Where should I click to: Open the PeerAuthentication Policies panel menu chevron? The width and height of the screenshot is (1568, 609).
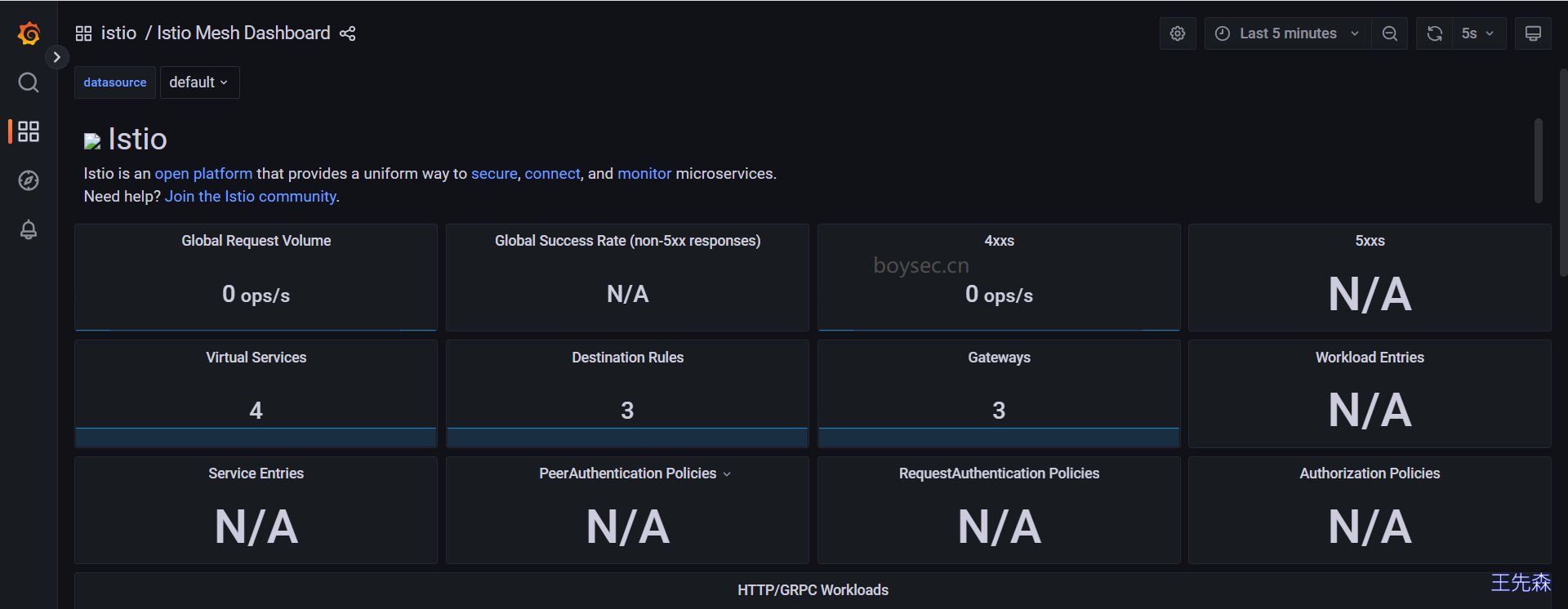(x=727, y=474)
